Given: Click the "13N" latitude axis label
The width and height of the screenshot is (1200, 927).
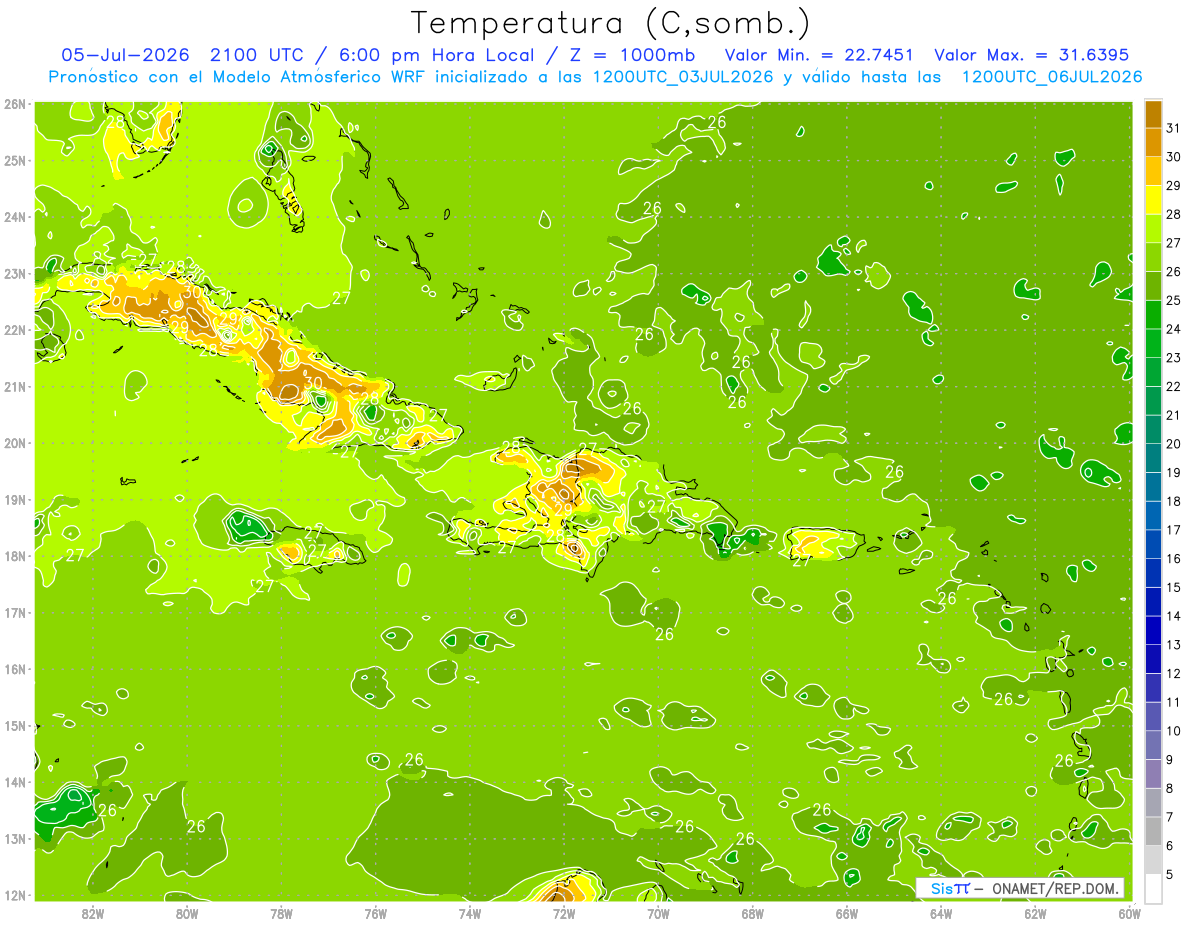Looking at the screenshot, I should tap(15, 838).
